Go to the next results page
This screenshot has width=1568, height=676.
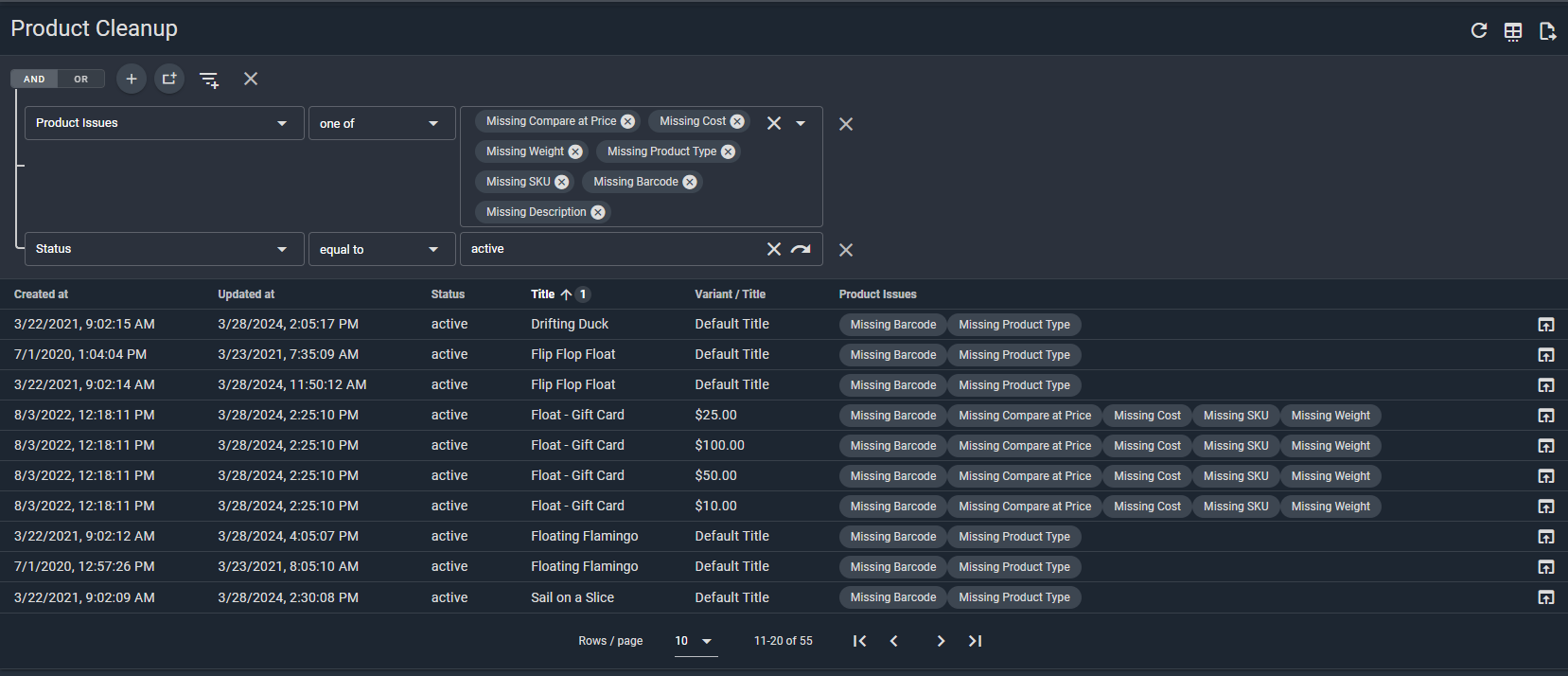[x=940, y=641]
